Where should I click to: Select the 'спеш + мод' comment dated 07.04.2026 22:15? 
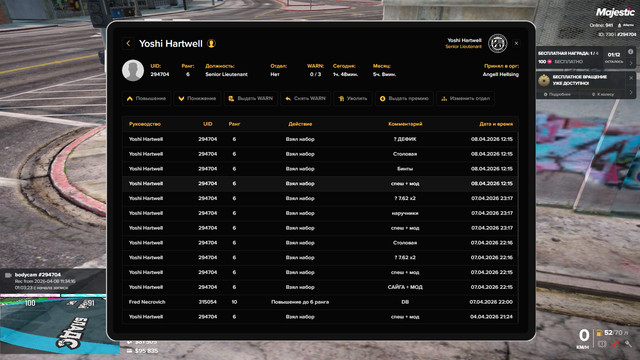(x=405, y=272)
